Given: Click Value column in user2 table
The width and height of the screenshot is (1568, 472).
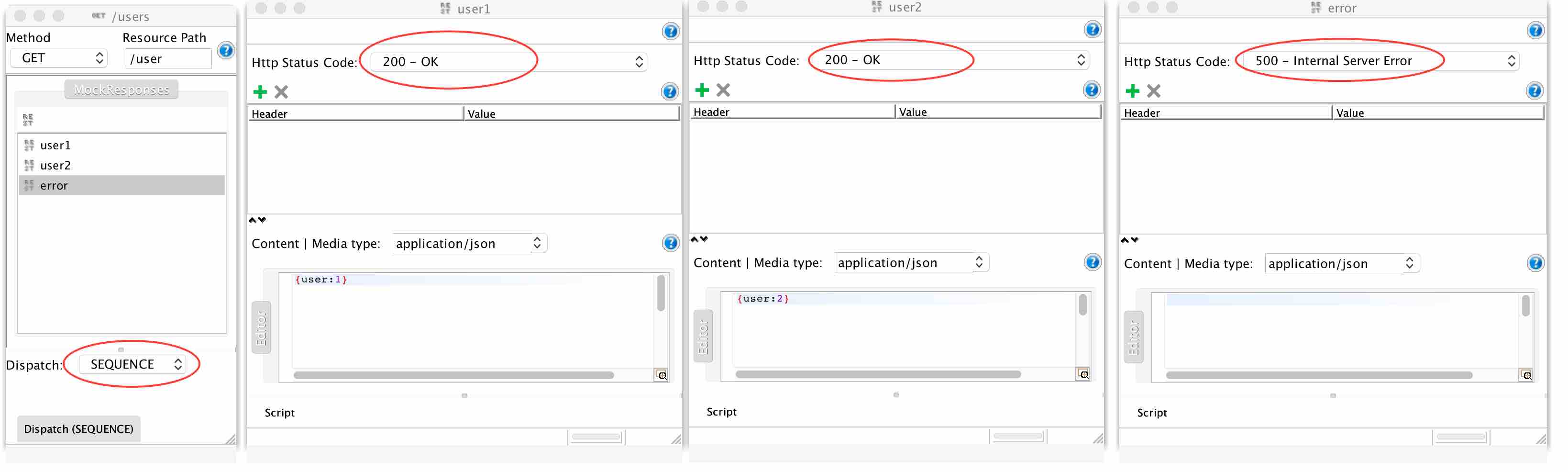Looking at the screenshot, I should click(998, 112).
